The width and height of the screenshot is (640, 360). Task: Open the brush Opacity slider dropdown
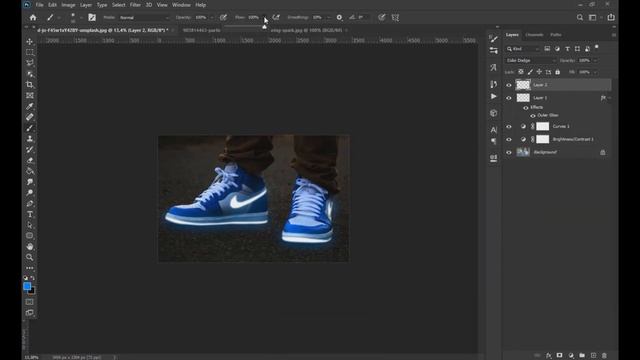(x=211, y=18)
